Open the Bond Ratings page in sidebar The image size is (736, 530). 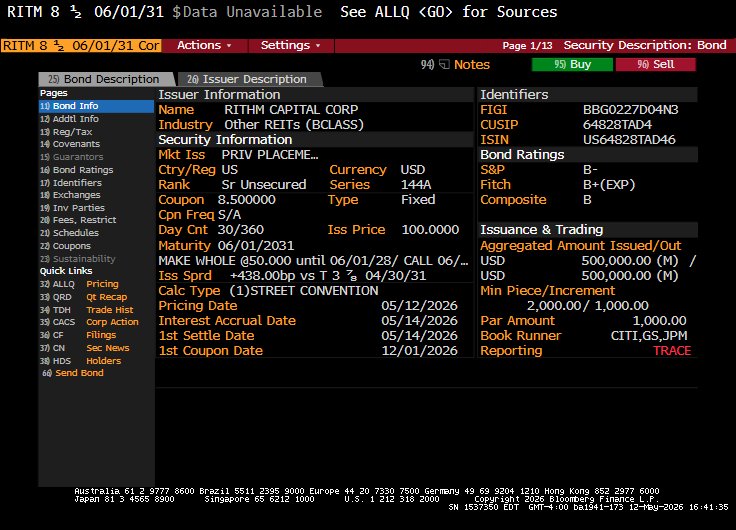pos(77,170)
